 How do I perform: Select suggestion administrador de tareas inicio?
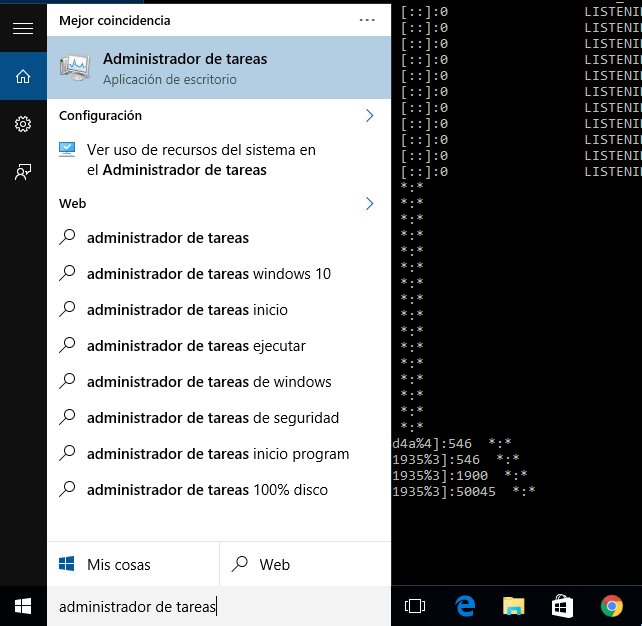click(219, 310)
